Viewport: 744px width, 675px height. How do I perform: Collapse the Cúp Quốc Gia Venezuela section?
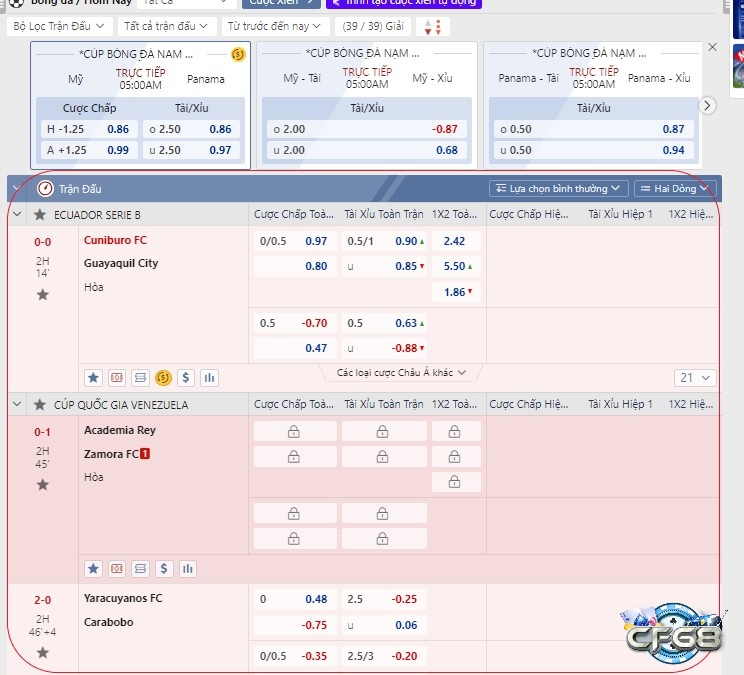[17, 404]
